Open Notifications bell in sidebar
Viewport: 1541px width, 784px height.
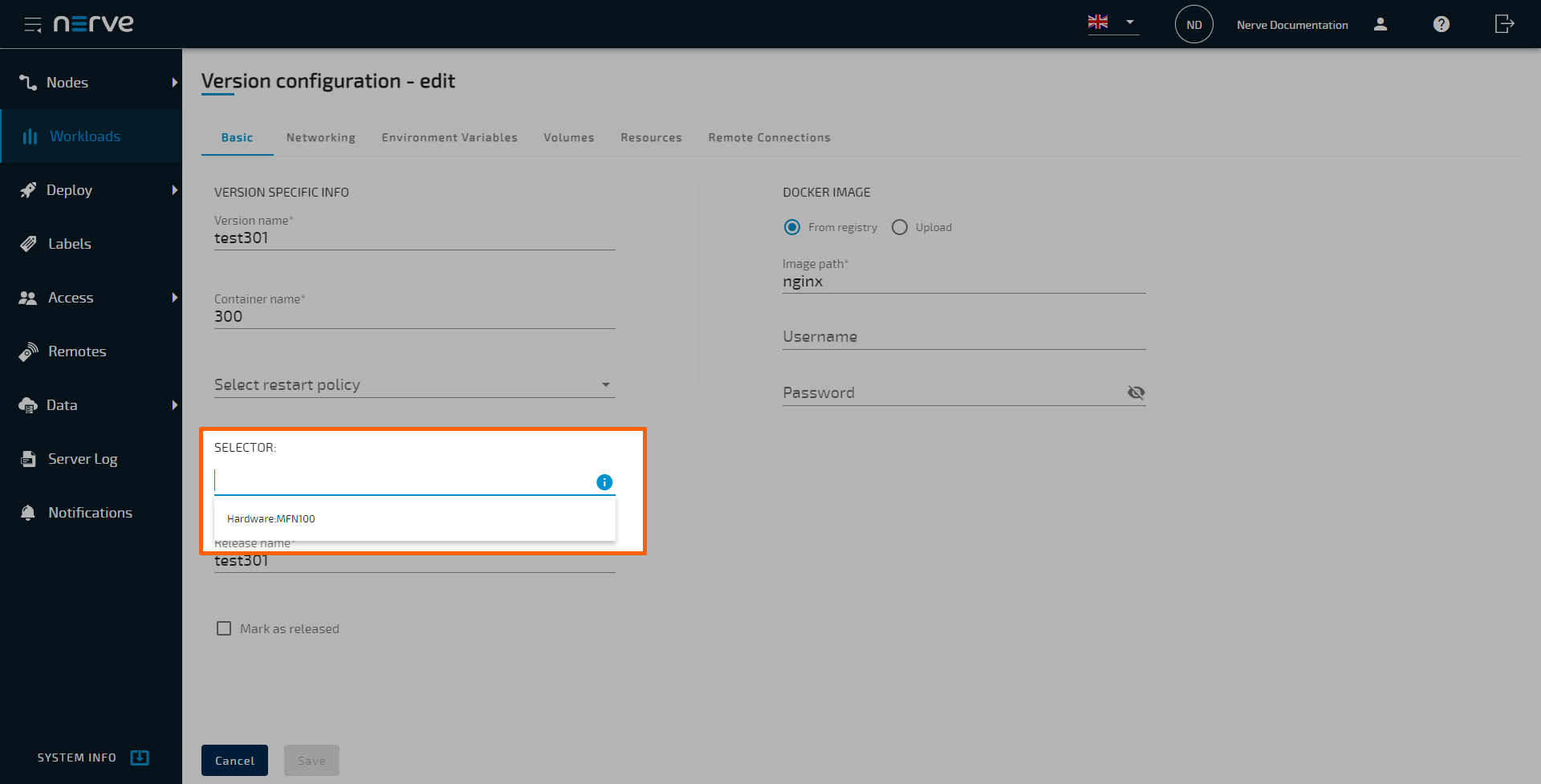pyautogui.click(x=28, y=513)
